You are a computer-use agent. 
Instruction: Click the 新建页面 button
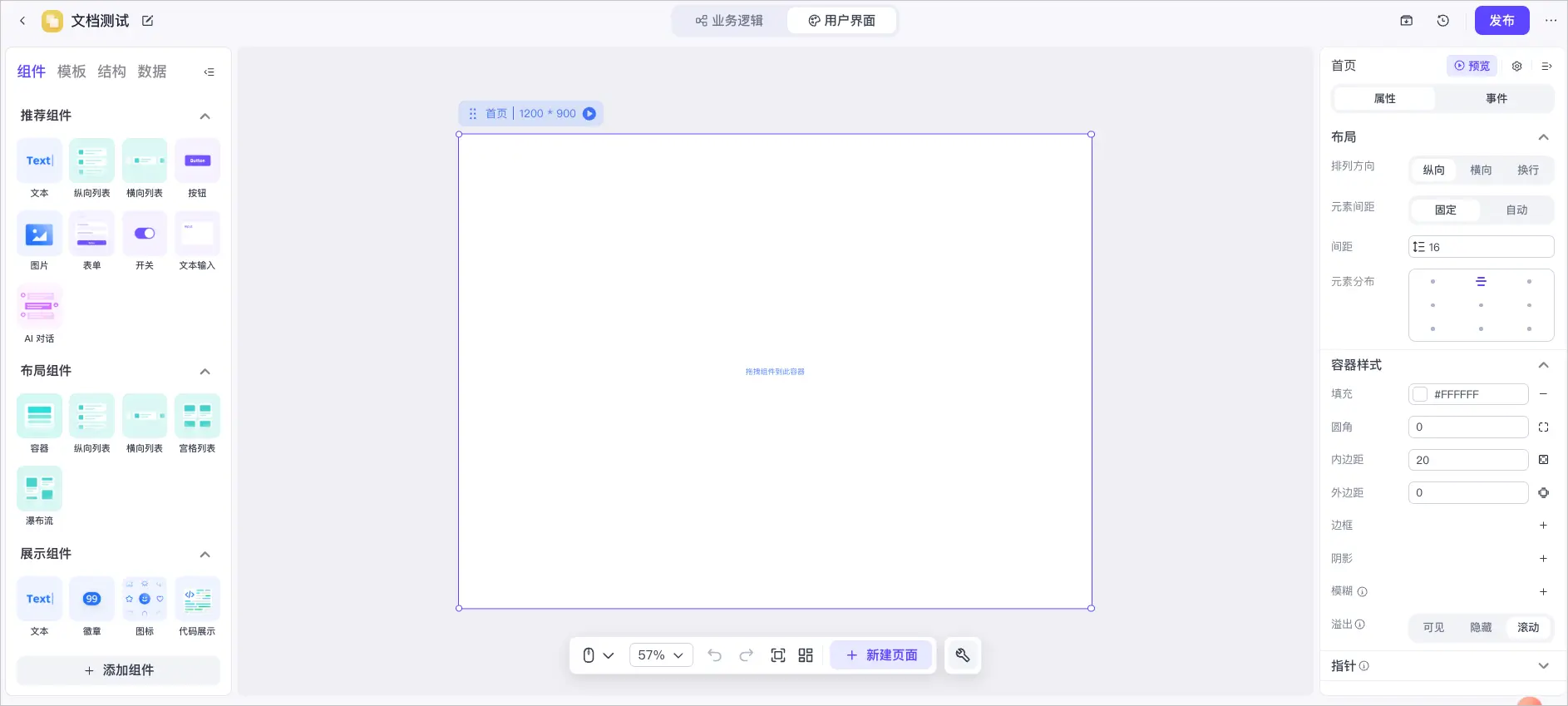(x=881, y=655)
